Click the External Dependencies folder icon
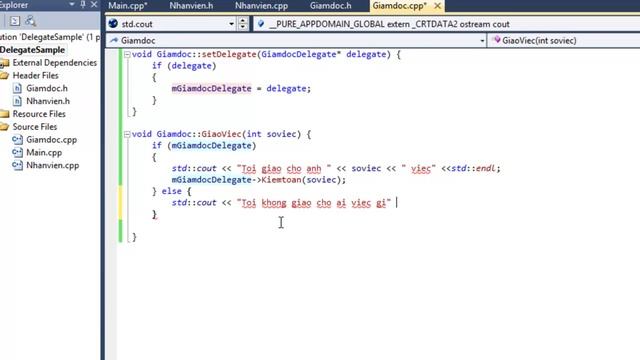The height and width of the screenshot is (360, 640). click(4, 63)
